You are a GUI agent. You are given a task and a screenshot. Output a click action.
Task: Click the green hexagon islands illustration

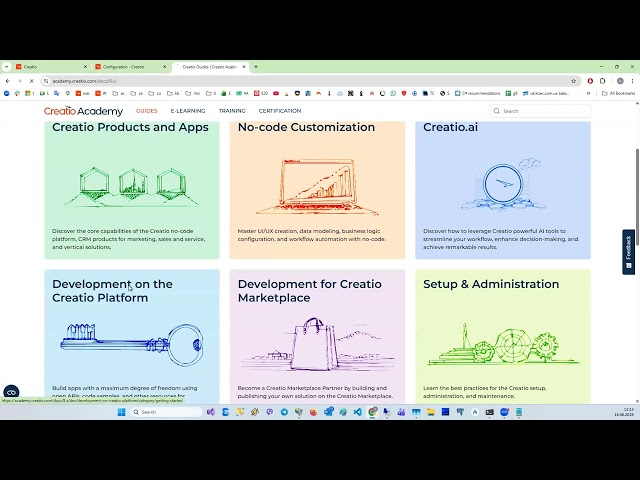point(132,187)
